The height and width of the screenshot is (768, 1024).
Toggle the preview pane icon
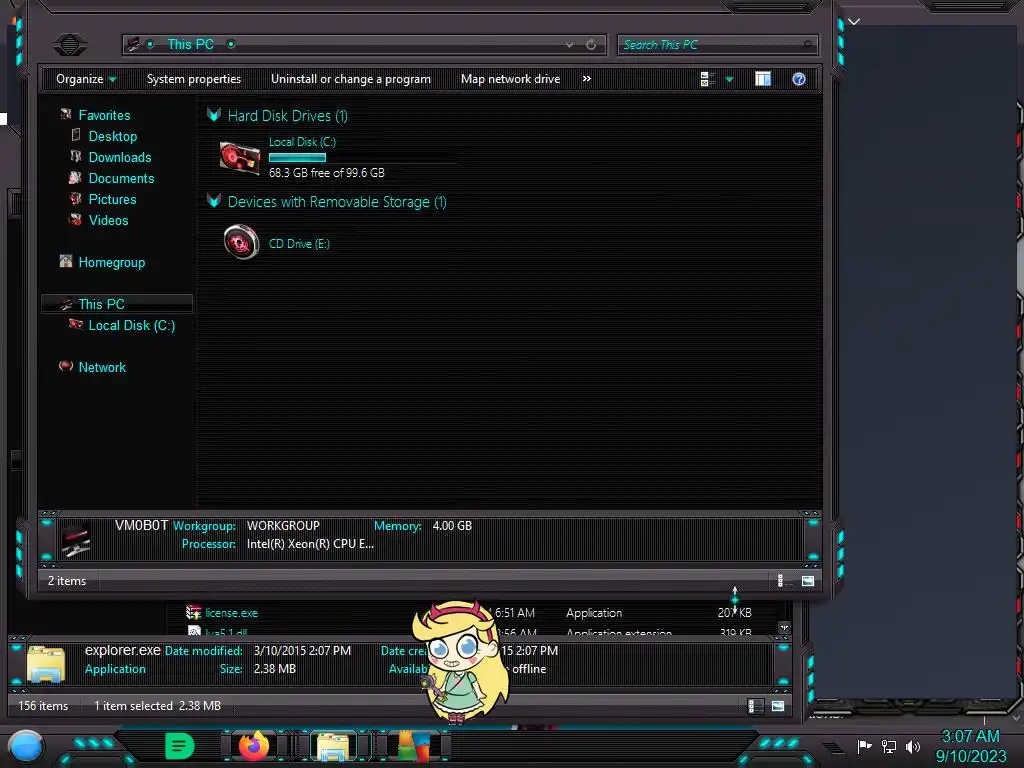(x=763, y=79)
